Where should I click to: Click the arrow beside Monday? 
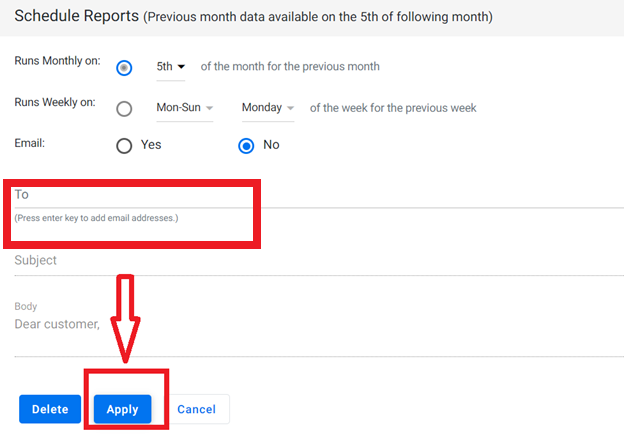click(x=291, y=108)
